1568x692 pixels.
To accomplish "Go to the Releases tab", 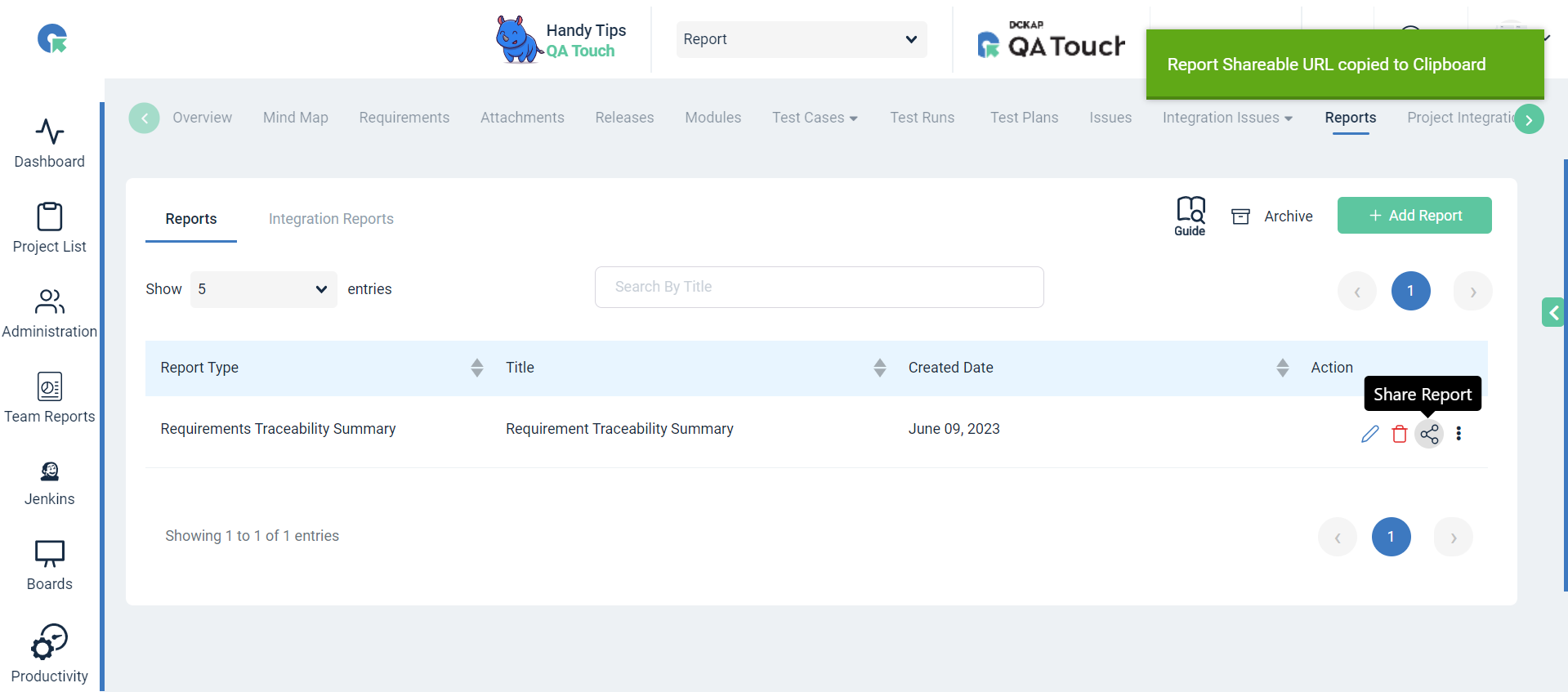I will tap(625, 118).
